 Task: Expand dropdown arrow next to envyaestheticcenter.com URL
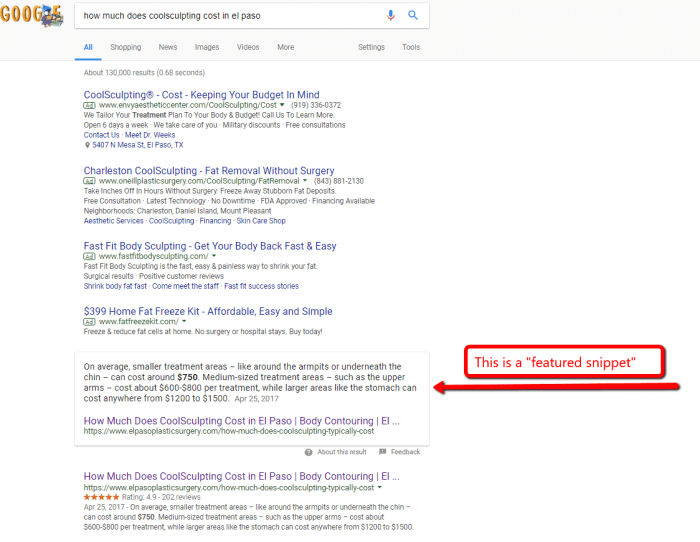[x=282, y=105]
